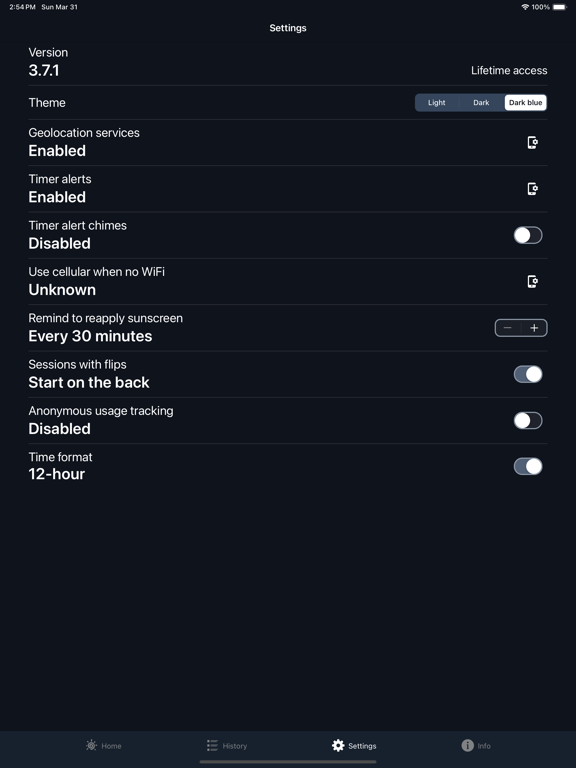Select the Dark theme

click(481, 102)
